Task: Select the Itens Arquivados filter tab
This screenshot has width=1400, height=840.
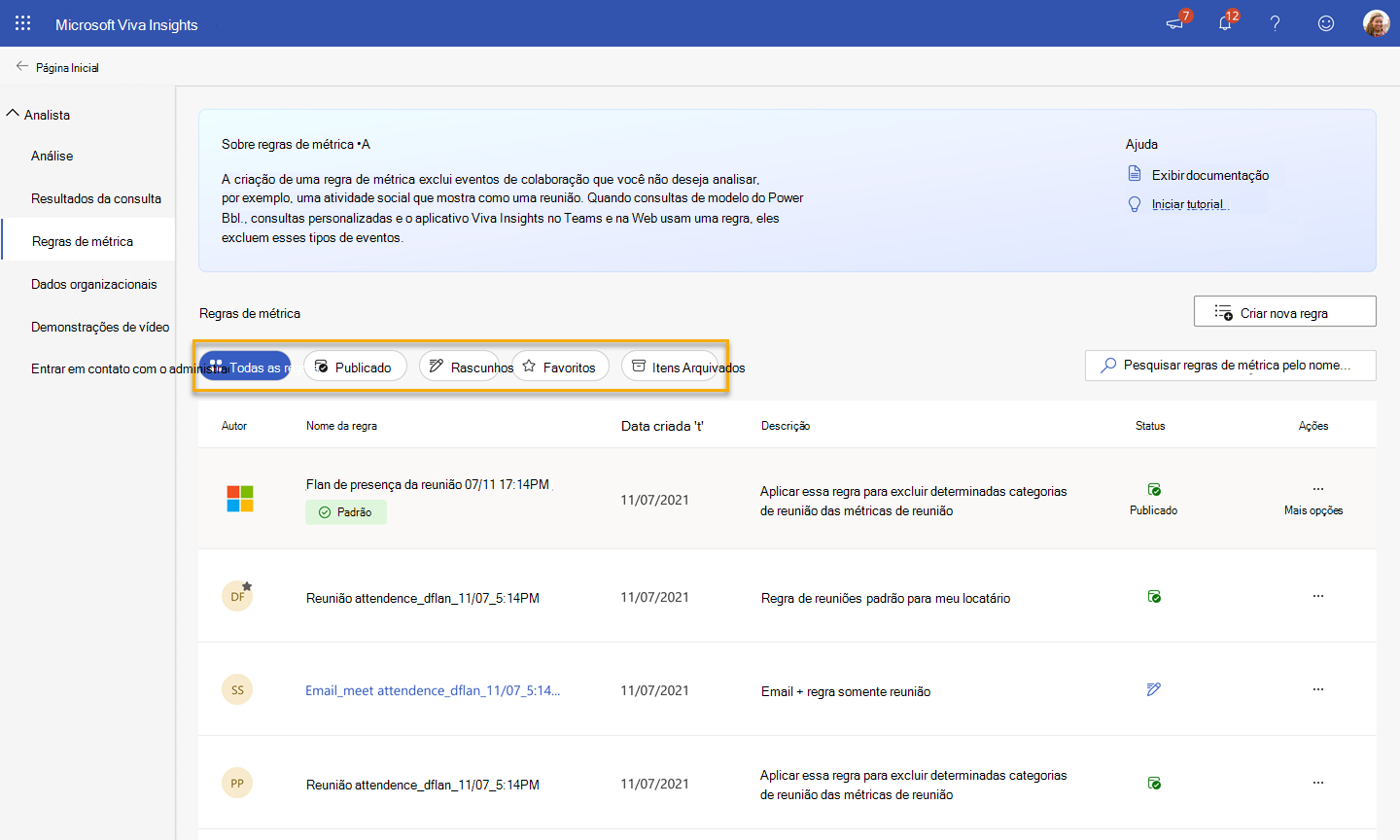Action: coord(671,367)
